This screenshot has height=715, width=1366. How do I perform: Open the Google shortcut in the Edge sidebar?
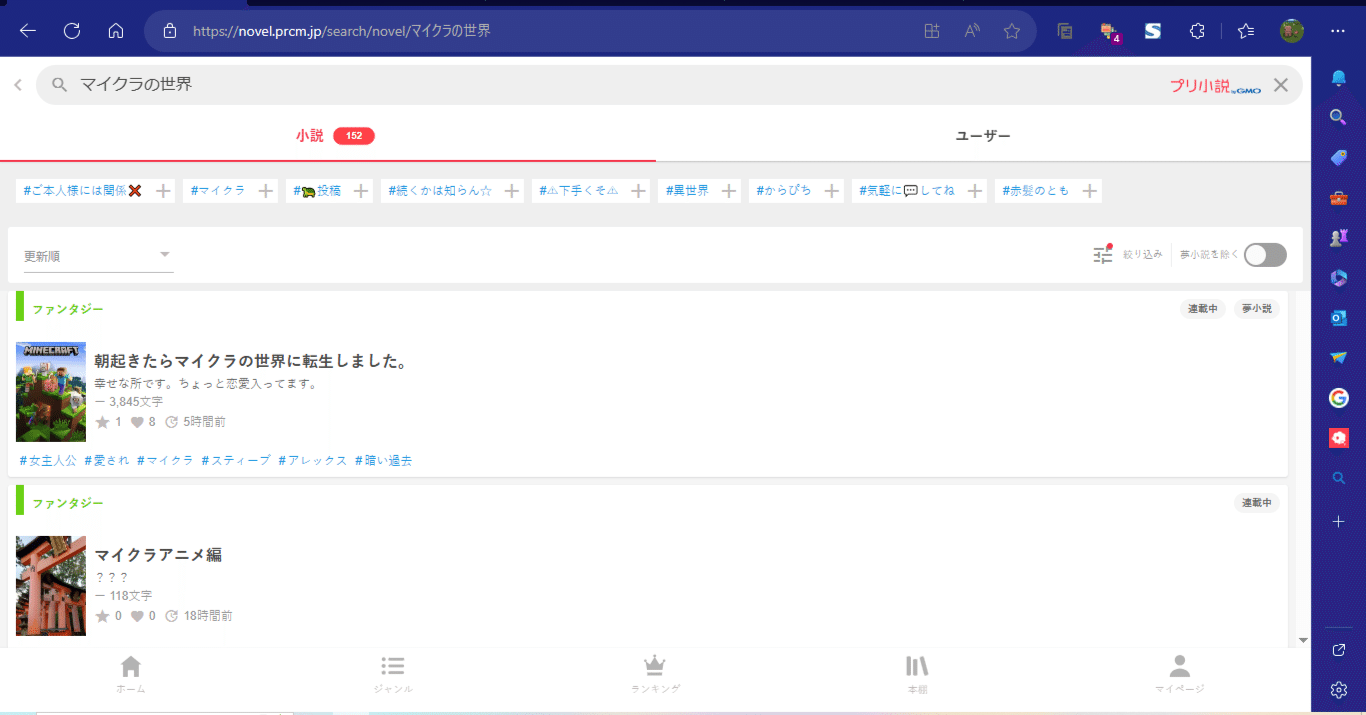coord(1338,397)
